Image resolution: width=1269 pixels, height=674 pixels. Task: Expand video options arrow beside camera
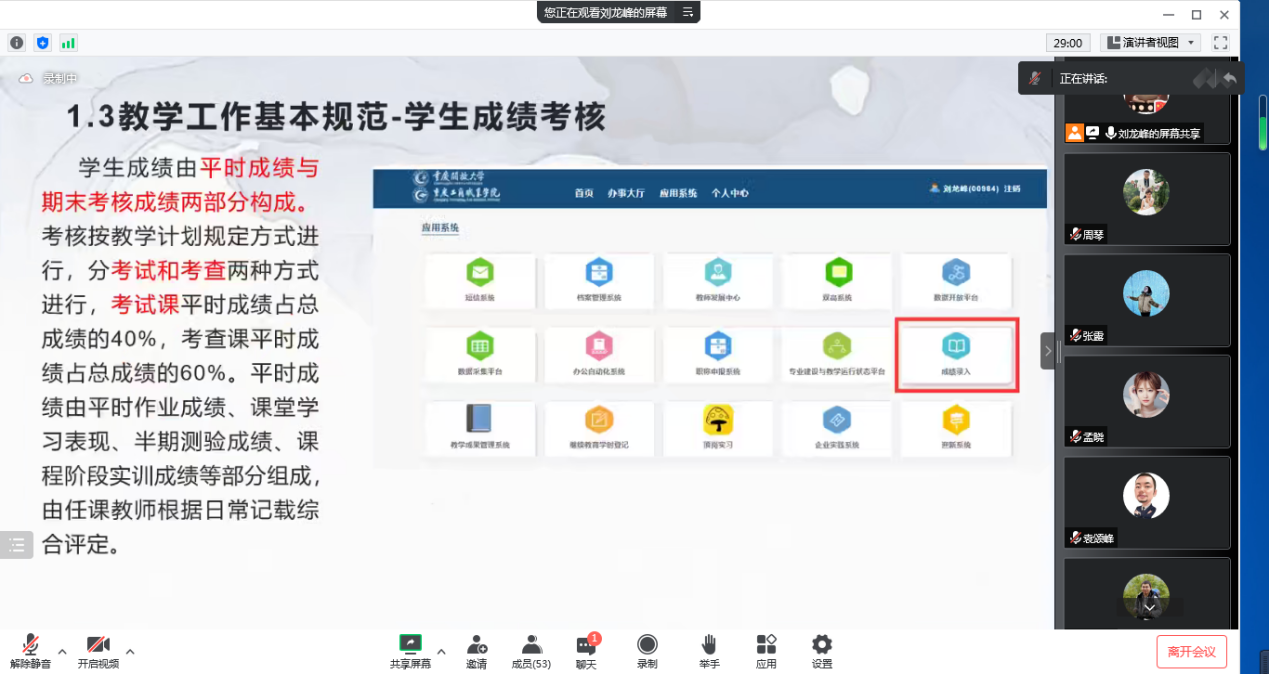tap(130, 652)
